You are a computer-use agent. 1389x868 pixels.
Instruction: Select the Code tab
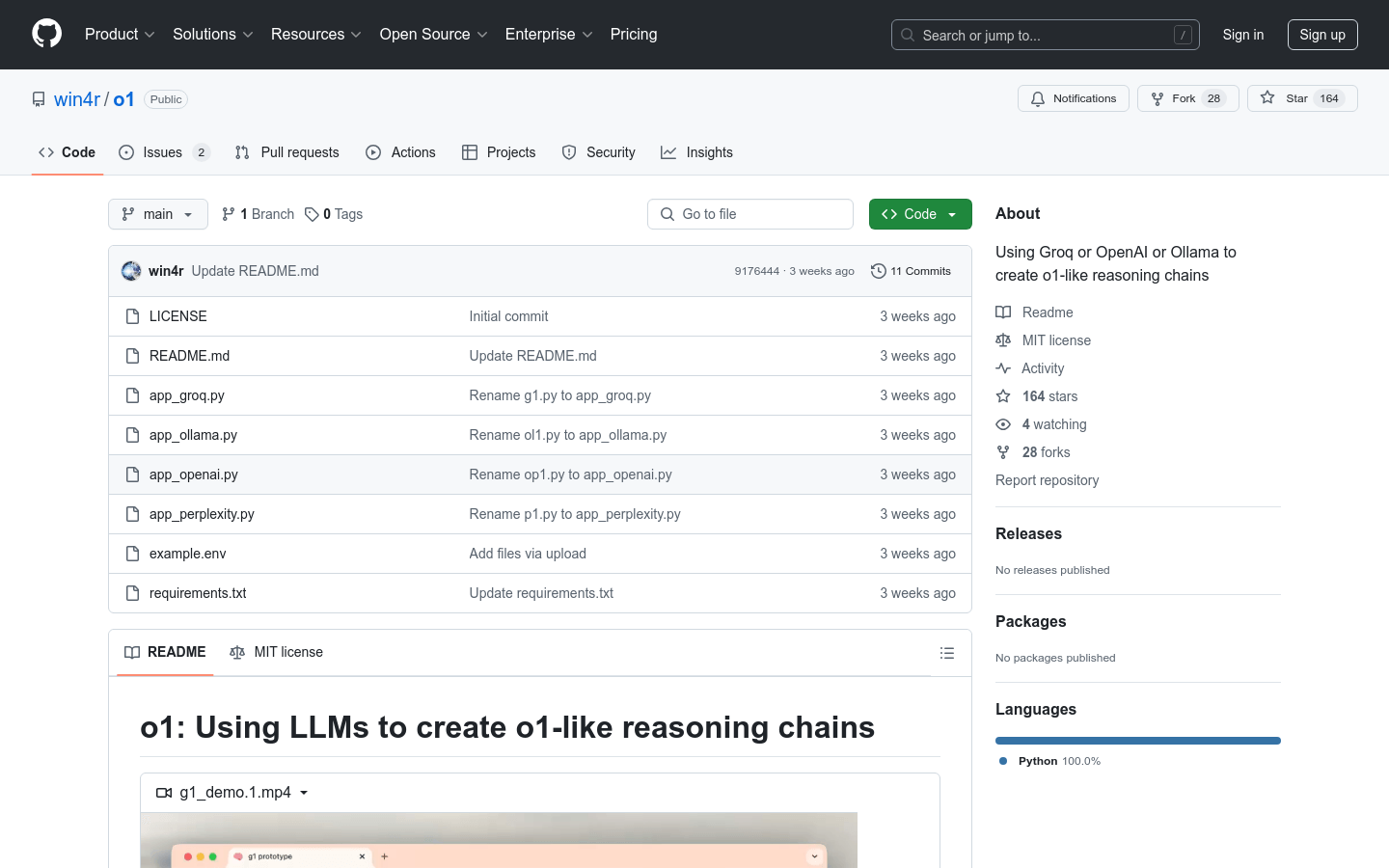tap(68, 152)
